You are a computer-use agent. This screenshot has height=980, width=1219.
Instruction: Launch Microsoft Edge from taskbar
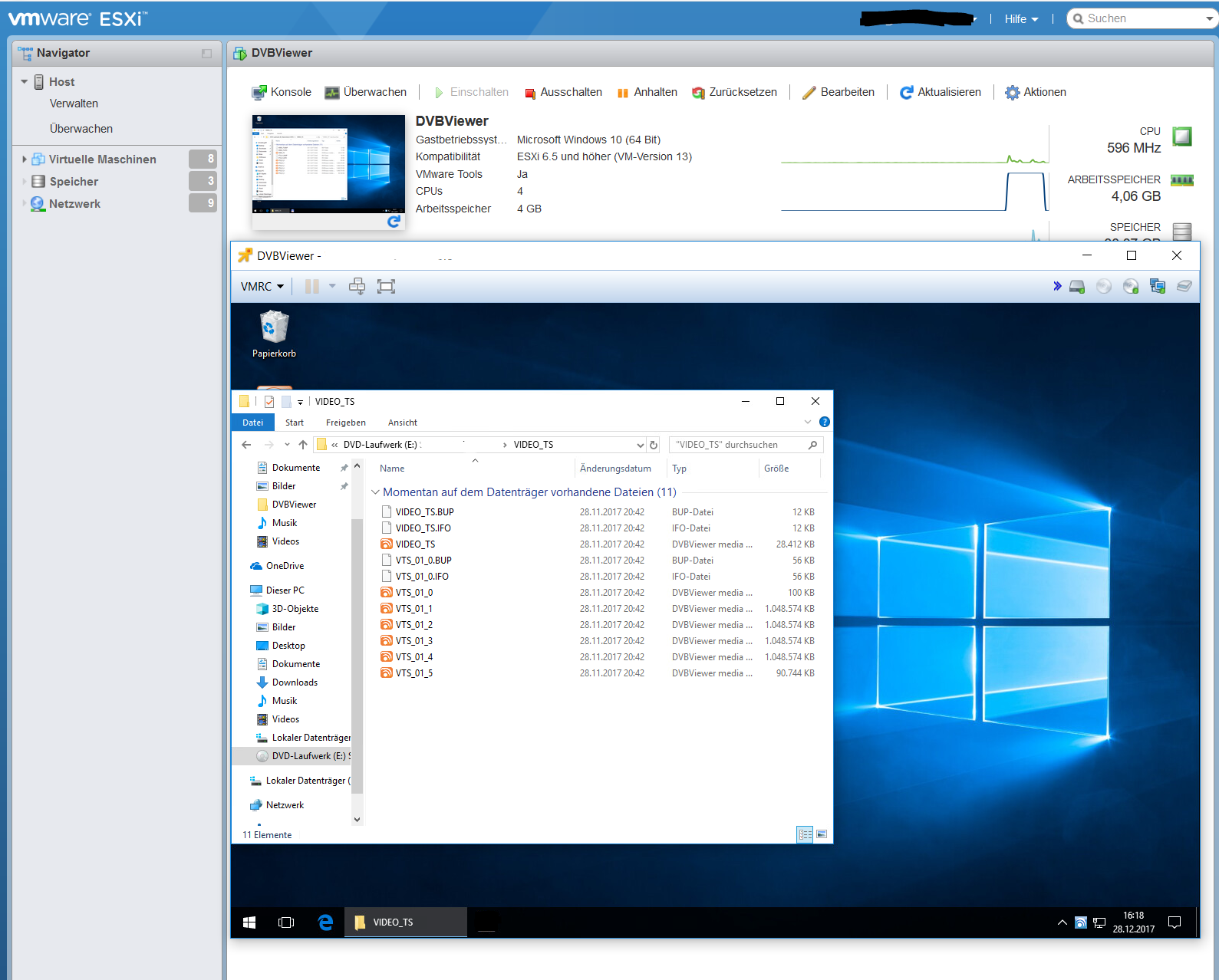[325, 922]
